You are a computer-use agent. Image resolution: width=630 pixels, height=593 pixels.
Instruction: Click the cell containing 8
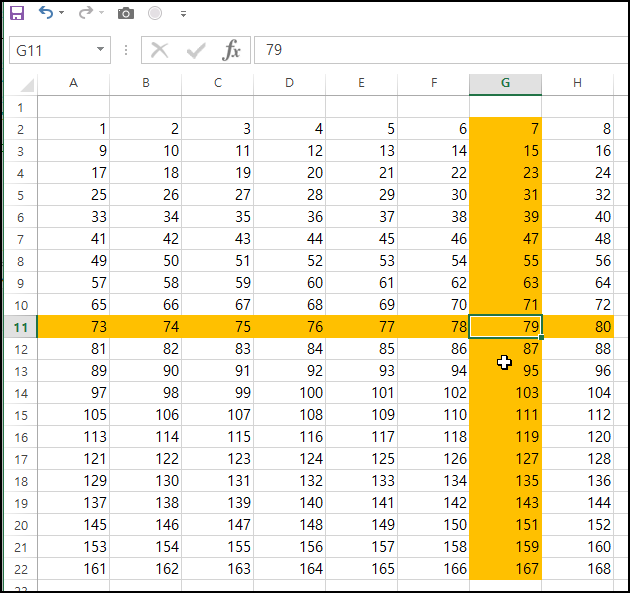(577, 129)
